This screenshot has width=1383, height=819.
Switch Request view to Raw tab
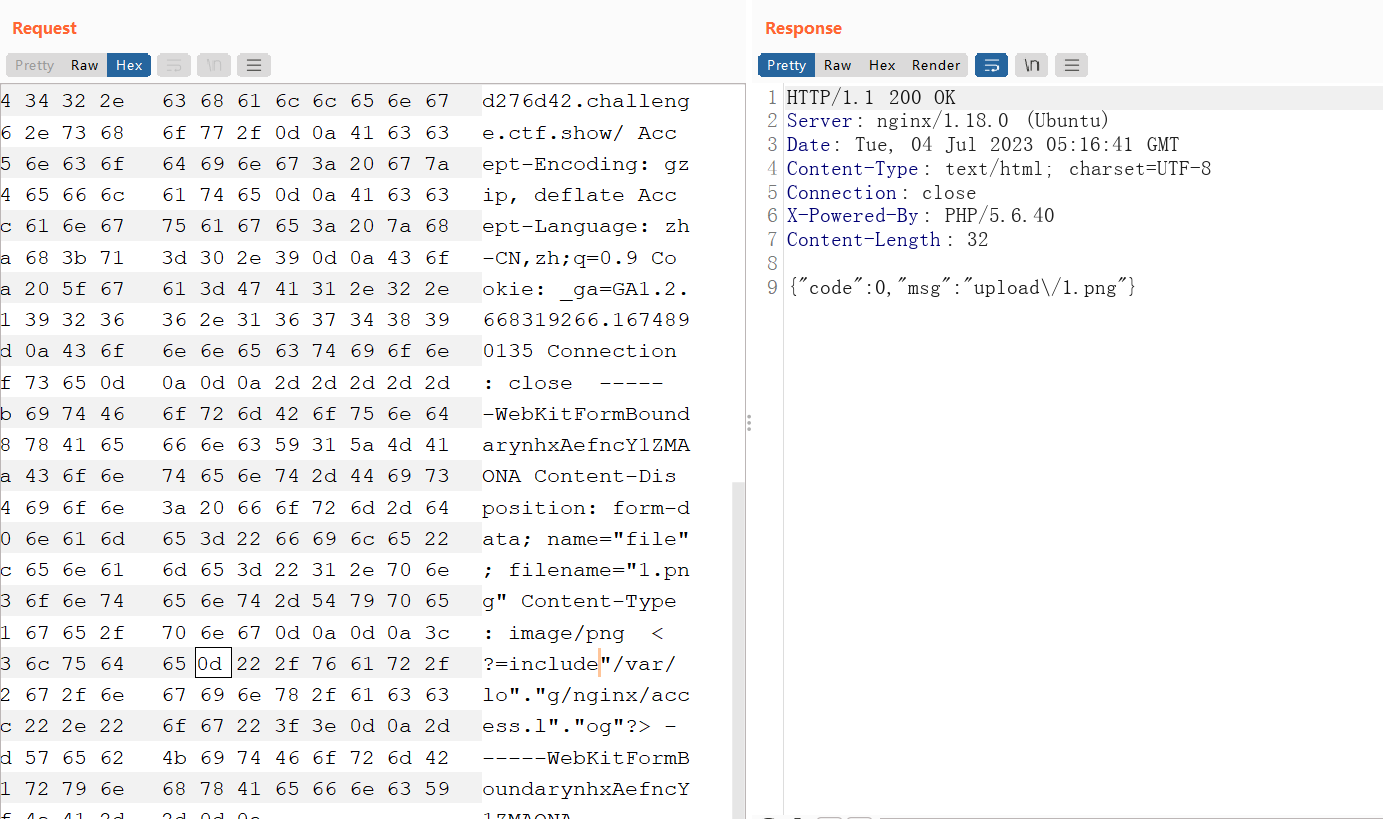tap(84, 65)
